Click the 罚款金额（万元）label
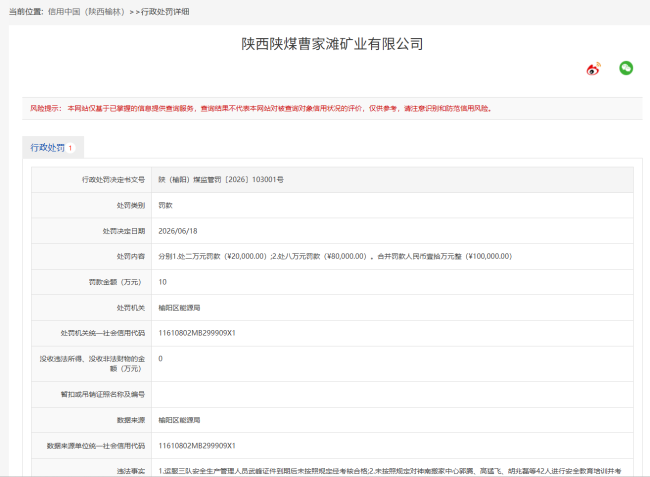The image size is (650, 477). coord(116,282)
